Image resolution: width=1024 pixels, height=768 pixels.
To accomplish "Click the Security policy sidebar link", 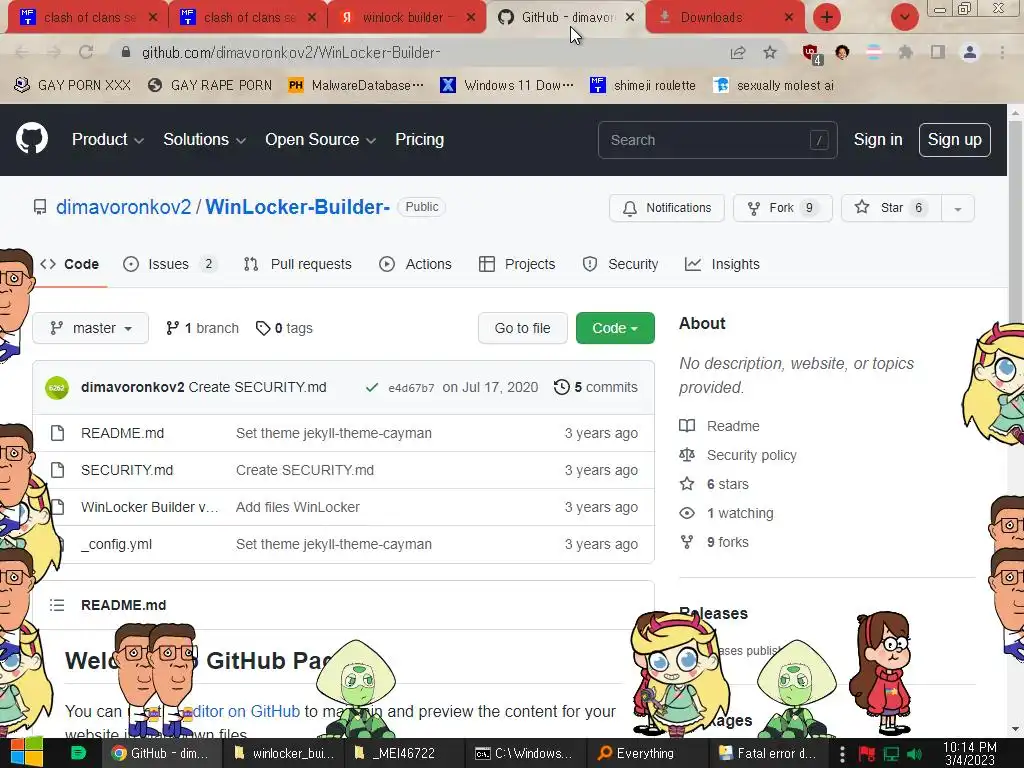I will pos(752,455).
